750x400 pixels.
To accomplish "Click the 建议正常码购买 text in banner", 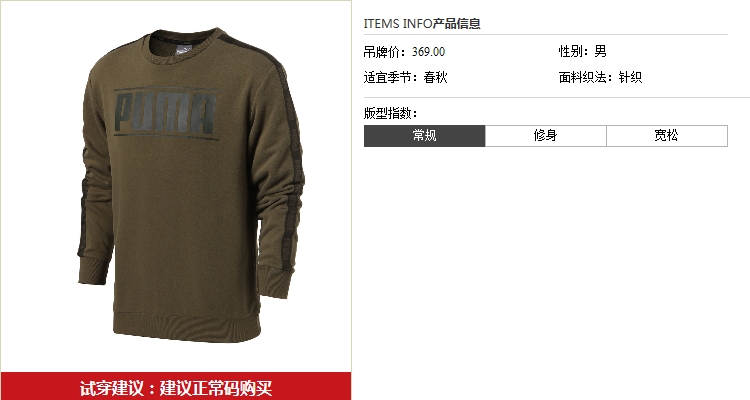I will point(216,388).
